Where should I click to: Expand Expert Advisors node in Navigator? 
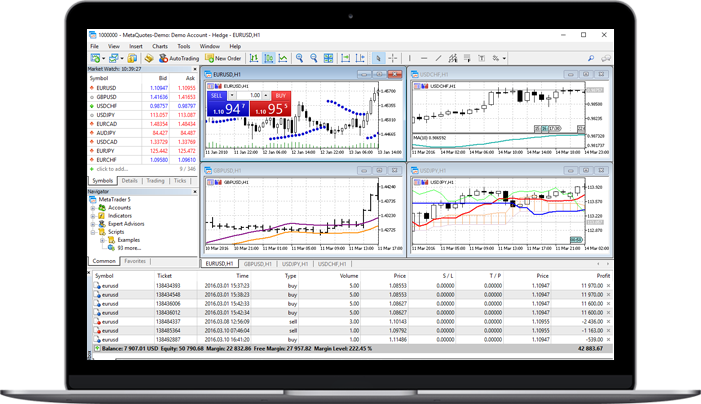tap(93, 224)
